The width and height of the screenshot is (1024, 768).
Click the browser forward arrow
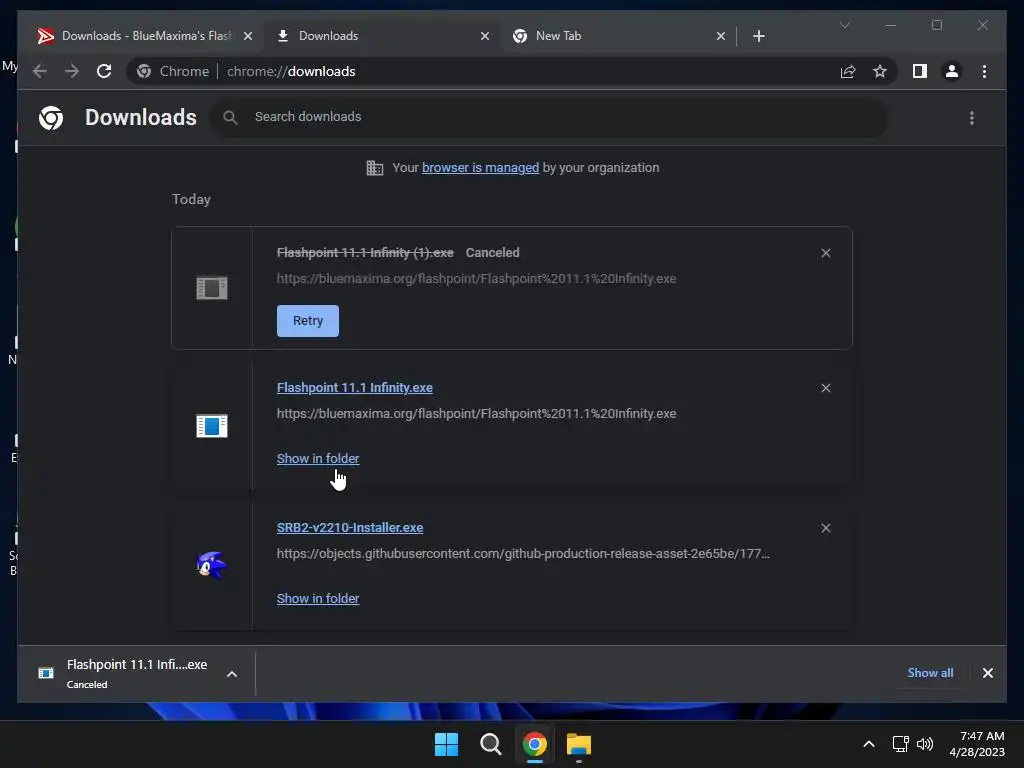tap(72, 71)
